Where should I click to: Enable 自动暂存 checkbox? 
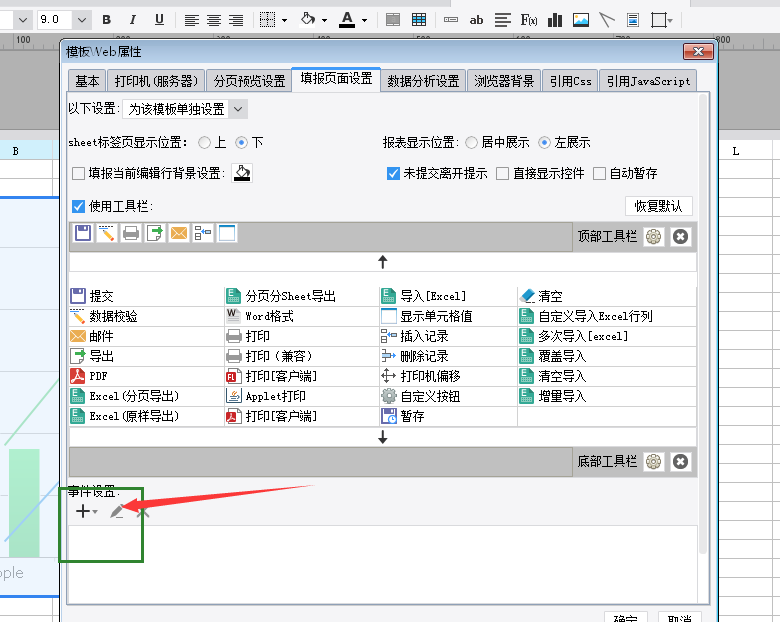point(599,174)
